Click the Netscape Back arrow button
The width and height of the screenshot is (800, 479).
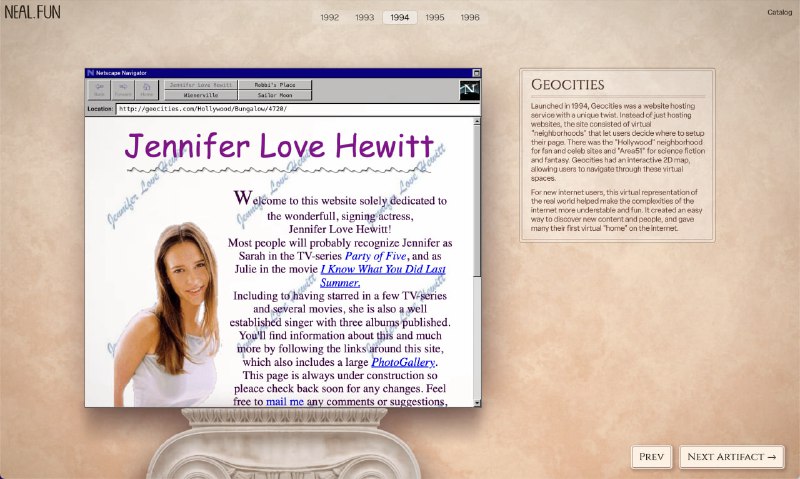click(99, 90)
